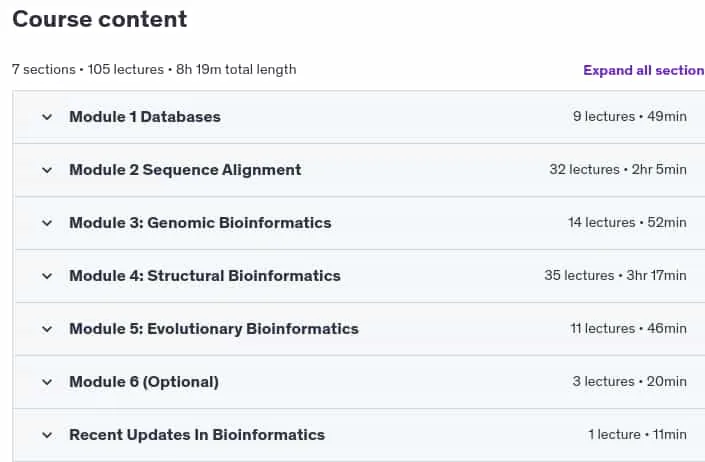Expand Module 6 (Optional) chevron
Image resolution: width=705 pixels, height=462 pixels.
(47, 382)
